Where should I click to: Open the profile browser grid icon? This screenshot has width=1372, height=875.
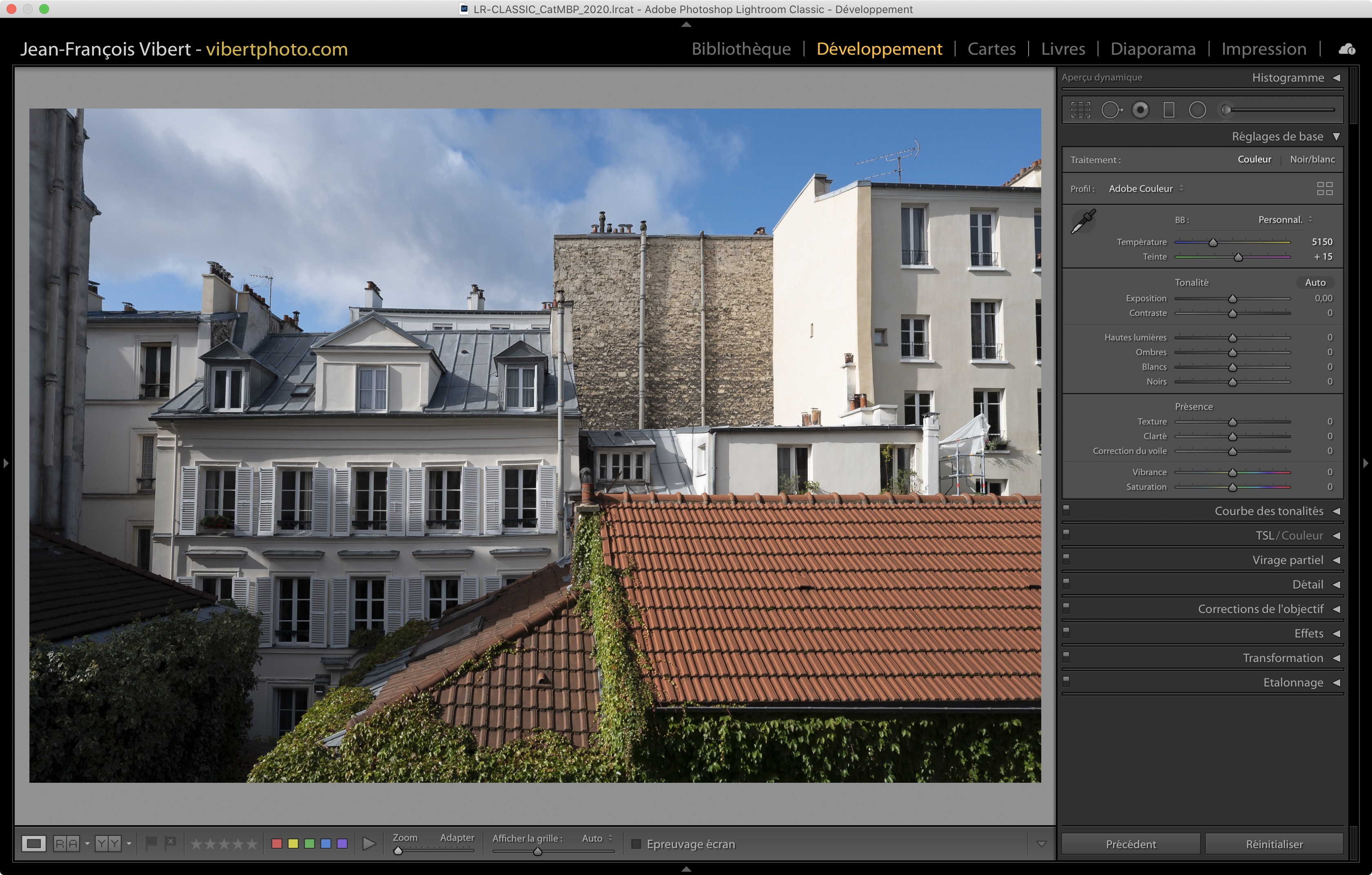tap(1325, 189)
